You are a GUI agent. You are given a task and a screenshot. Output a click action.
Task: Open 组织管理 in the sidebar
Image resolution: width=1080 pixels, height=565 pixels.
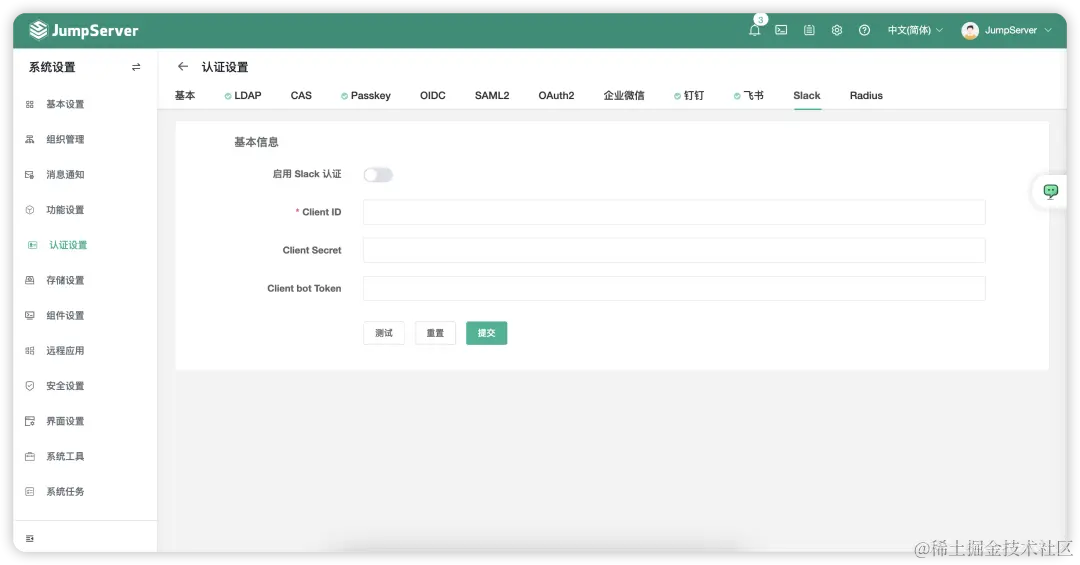65,139
